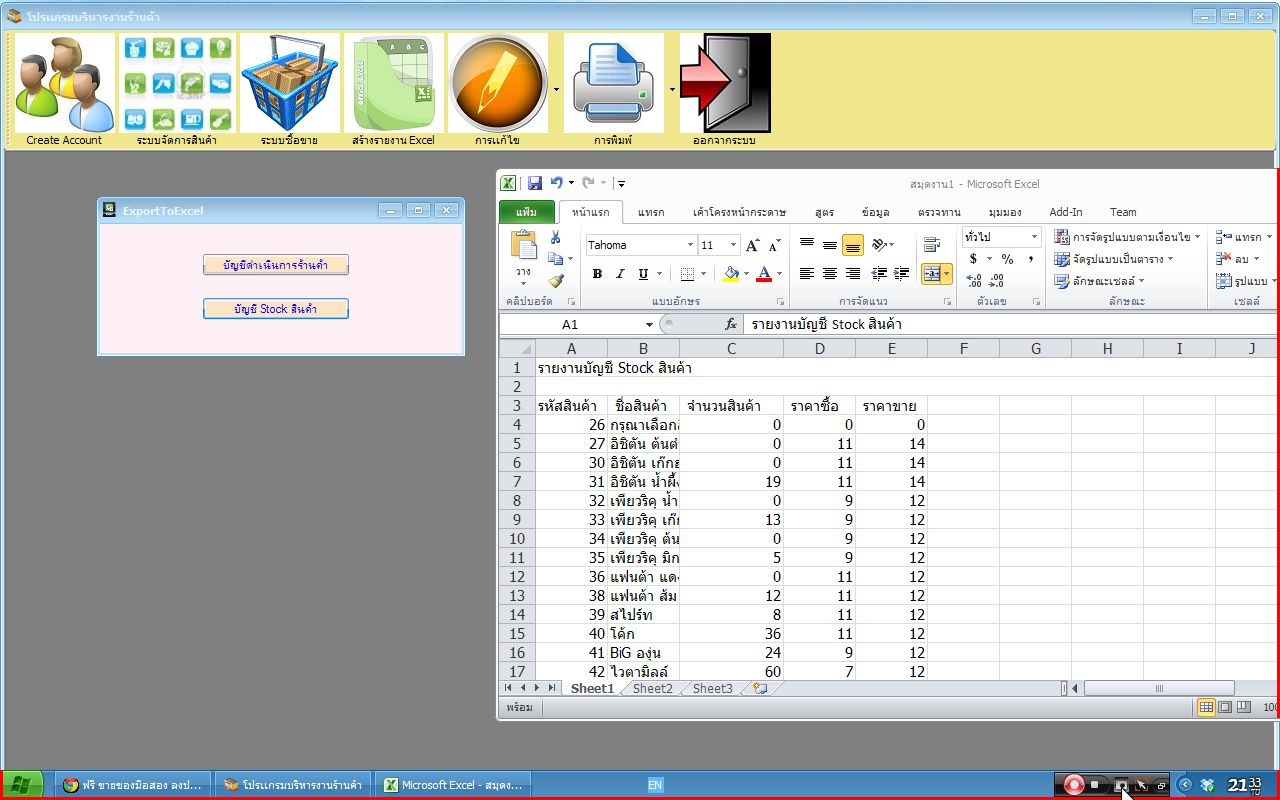
Task: Click the green Excel report creation icon
Action: 393,84
